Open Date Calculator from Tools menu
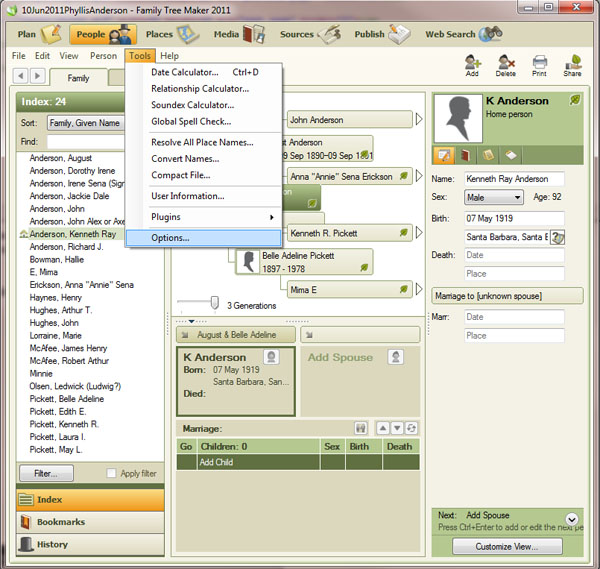600x569 pixels. tap(204, 72)
